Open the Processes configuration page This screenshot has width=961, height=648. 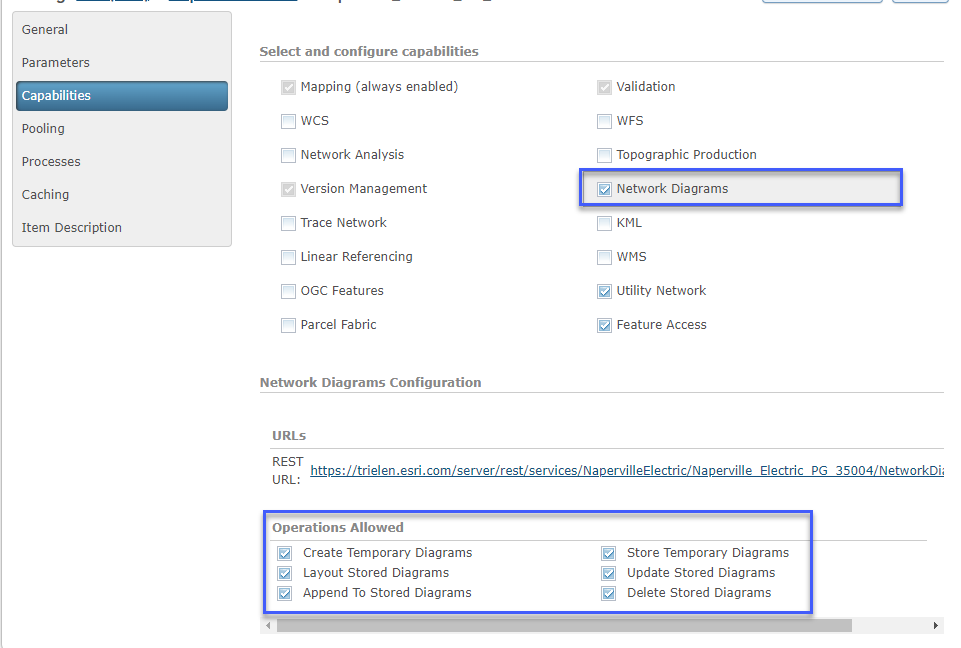click(50, 161)
